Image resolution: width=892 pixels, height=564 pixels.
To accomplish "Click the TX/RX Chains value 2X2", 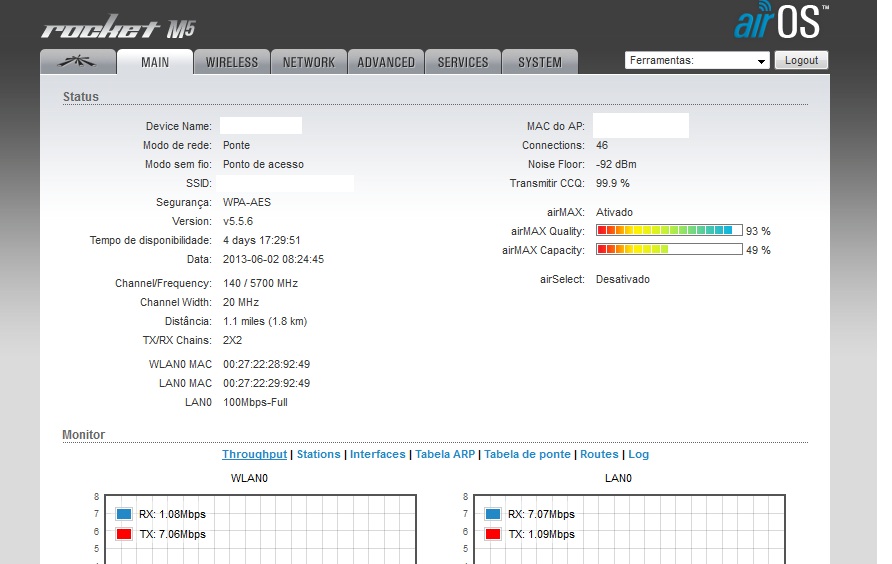I will click(233, 340).
